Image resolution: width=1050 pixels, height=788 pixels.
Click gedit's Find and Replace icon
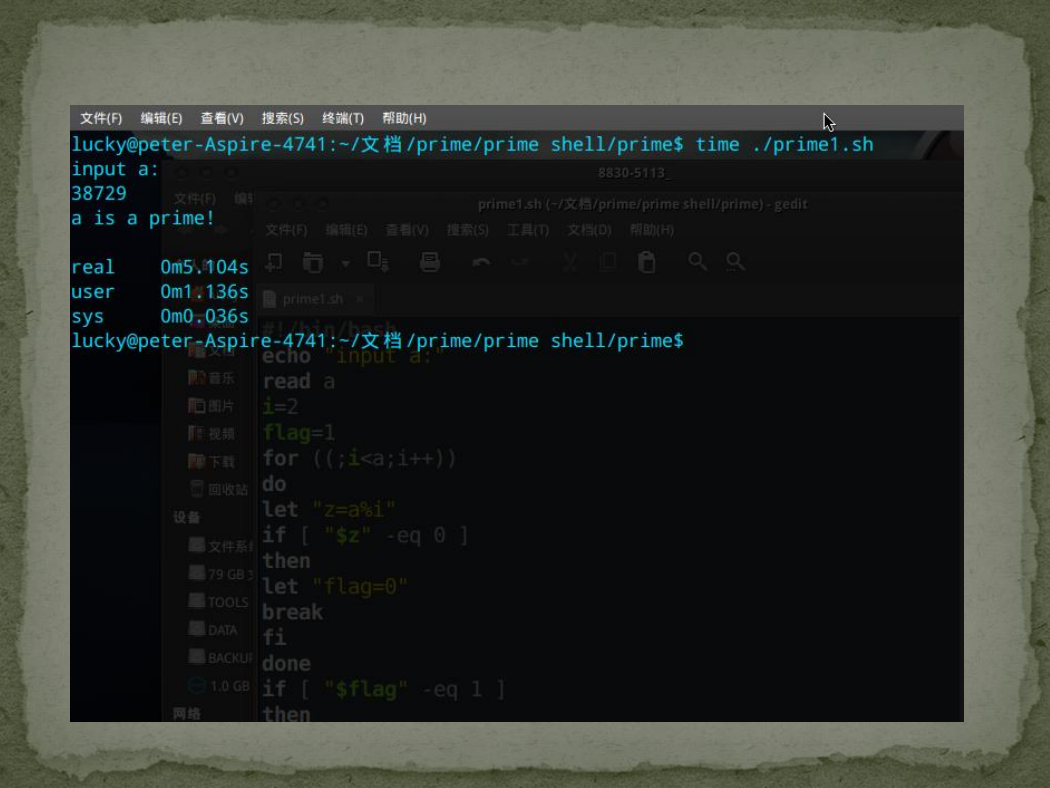735,262
